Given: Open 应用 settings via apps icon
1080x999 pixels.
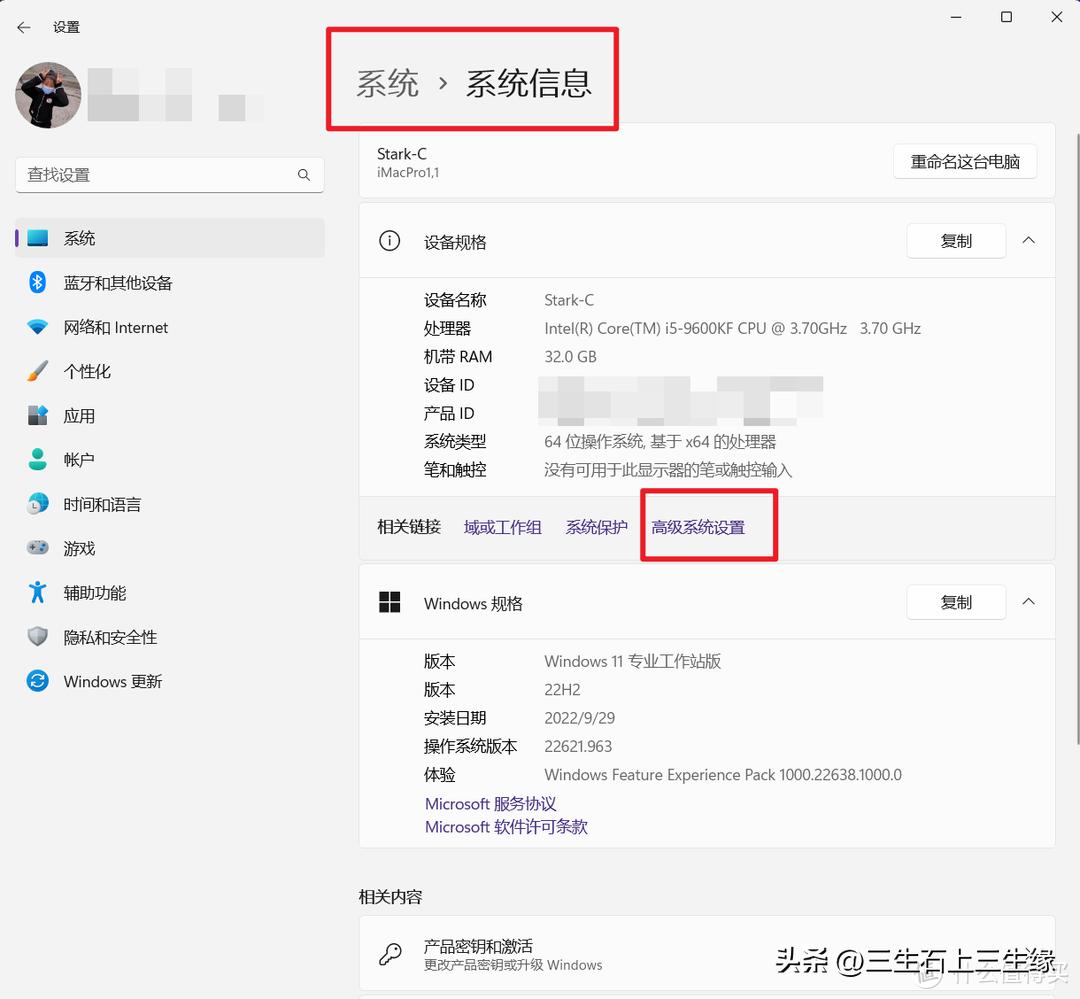Looking at the screenshot, I should click(36, 415).
